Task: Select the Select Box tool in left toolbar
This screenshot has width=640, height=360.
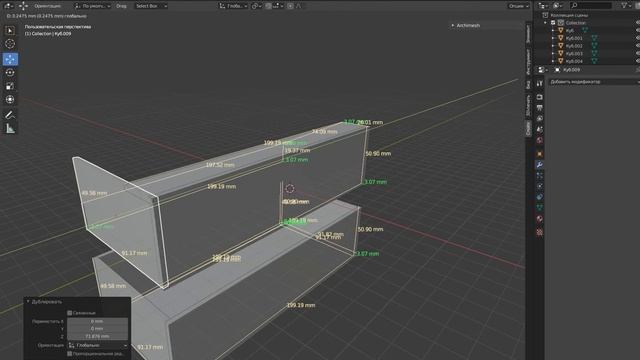Action: click(x=10, y=31)
